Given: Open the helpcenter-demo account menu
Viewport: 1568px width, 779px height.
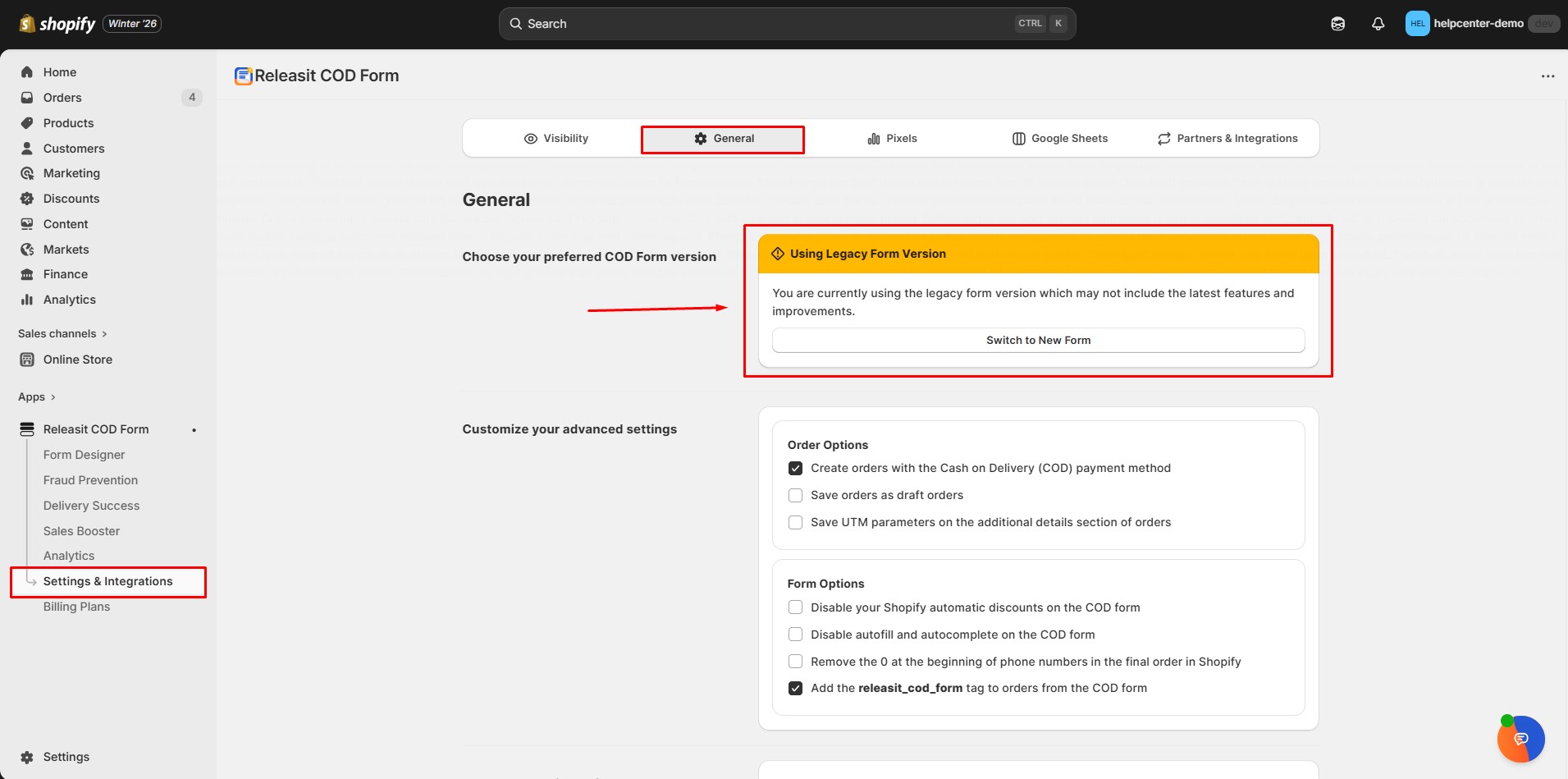Looking at the screenshot, I should click(x=1478, y=24).
